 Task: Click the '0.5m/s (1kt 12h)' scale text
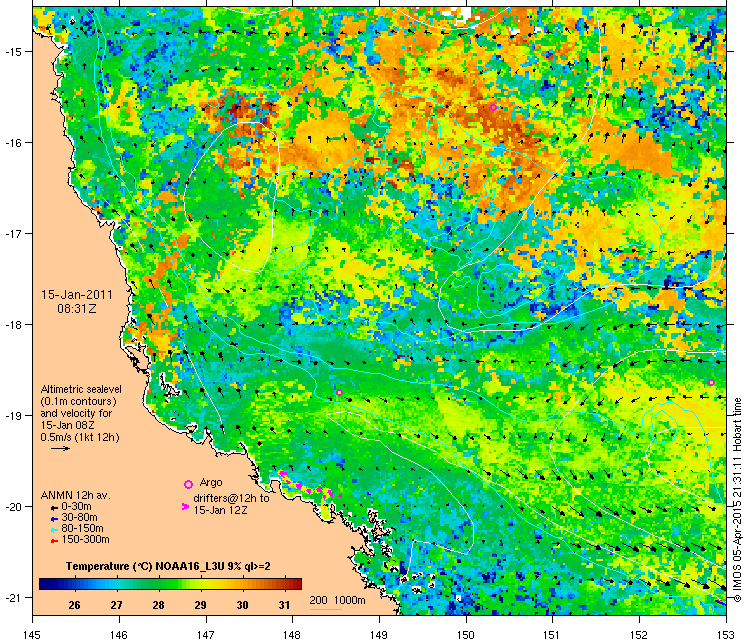click(80, 437)
